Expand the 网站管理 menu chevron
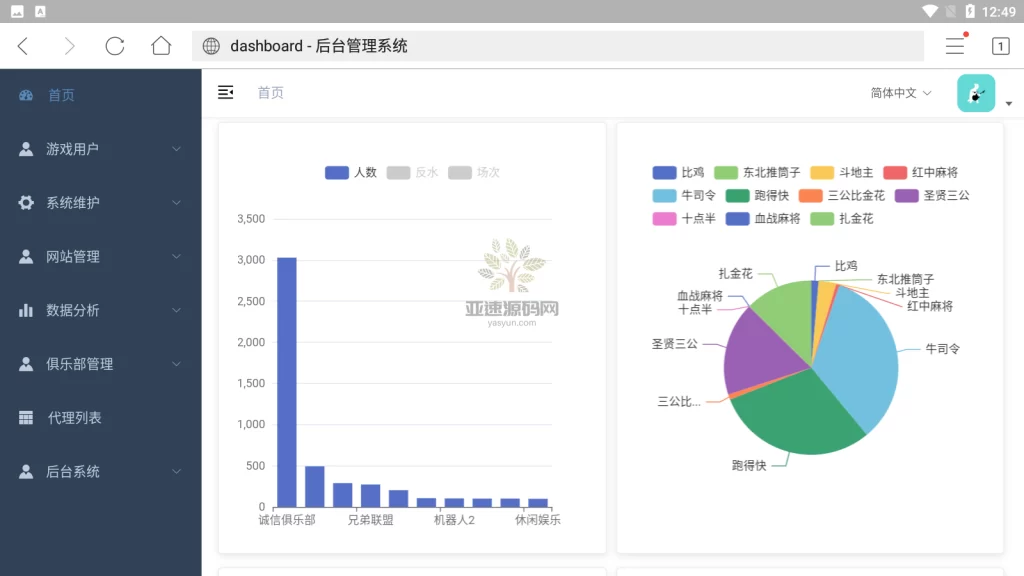1024x576 pixels. (178, 256)
